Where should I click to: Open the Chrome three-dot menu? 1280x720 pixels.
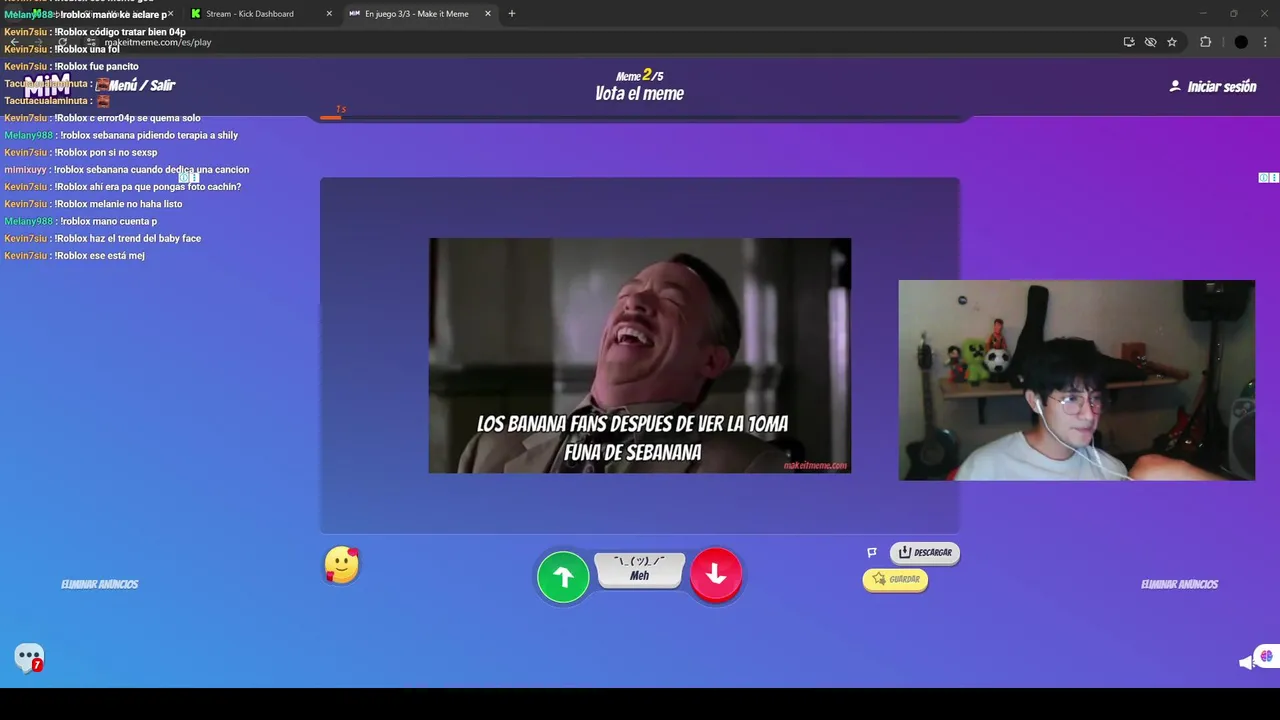coord(1266,42)
